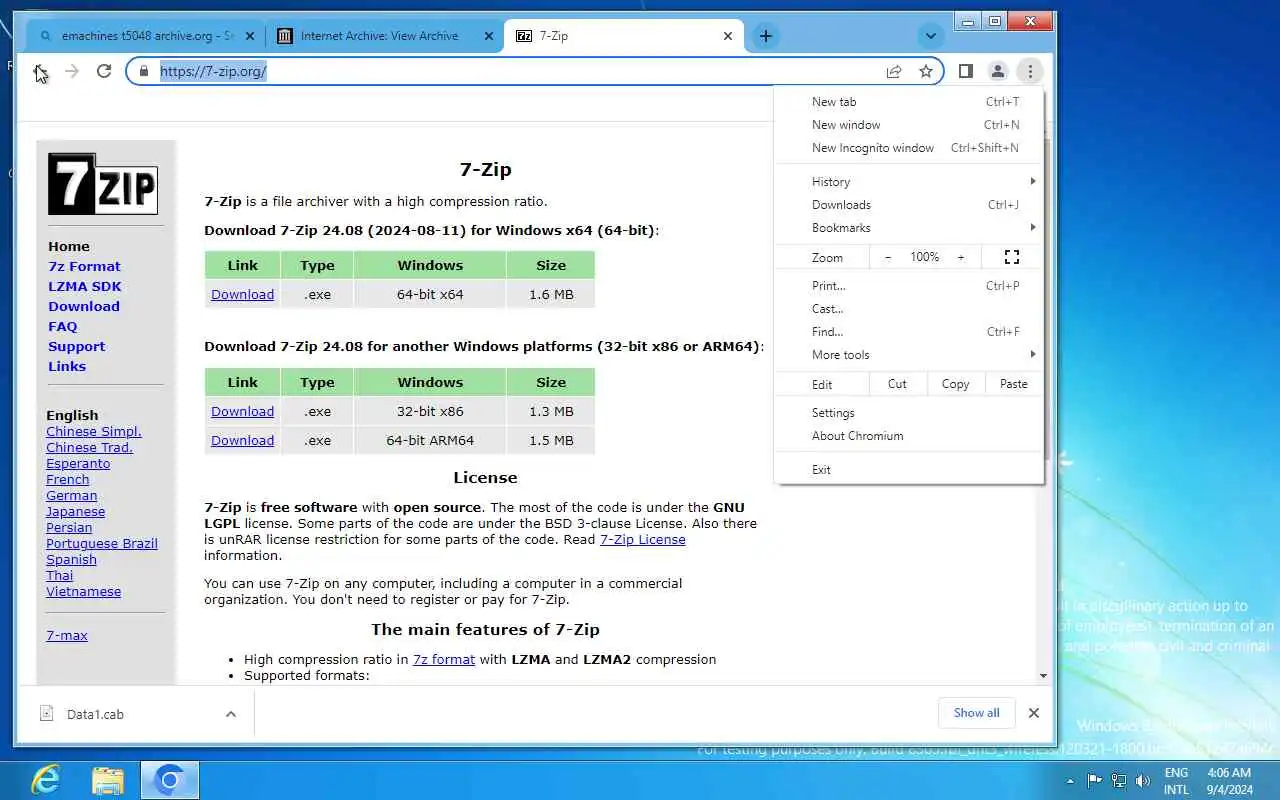
Task: Click the speaker volume tray icon
Action: coord(1143,781)
